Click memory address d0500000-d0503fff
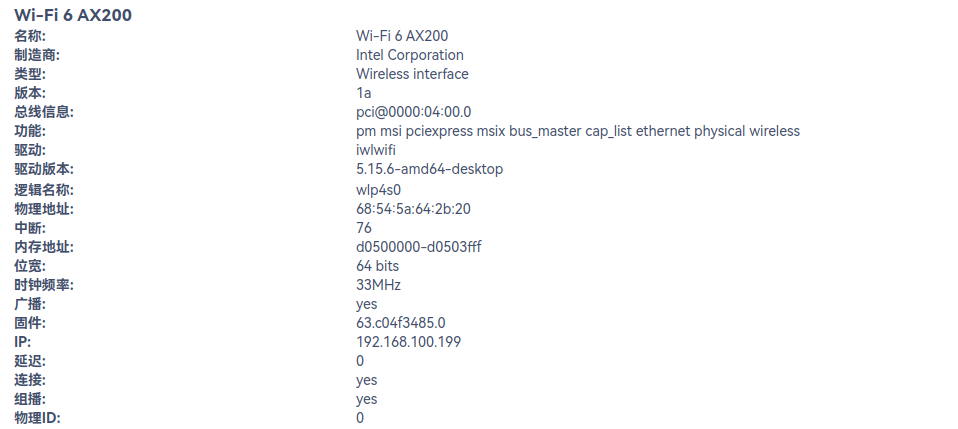The image size is (958, 429). click(418, 247)
